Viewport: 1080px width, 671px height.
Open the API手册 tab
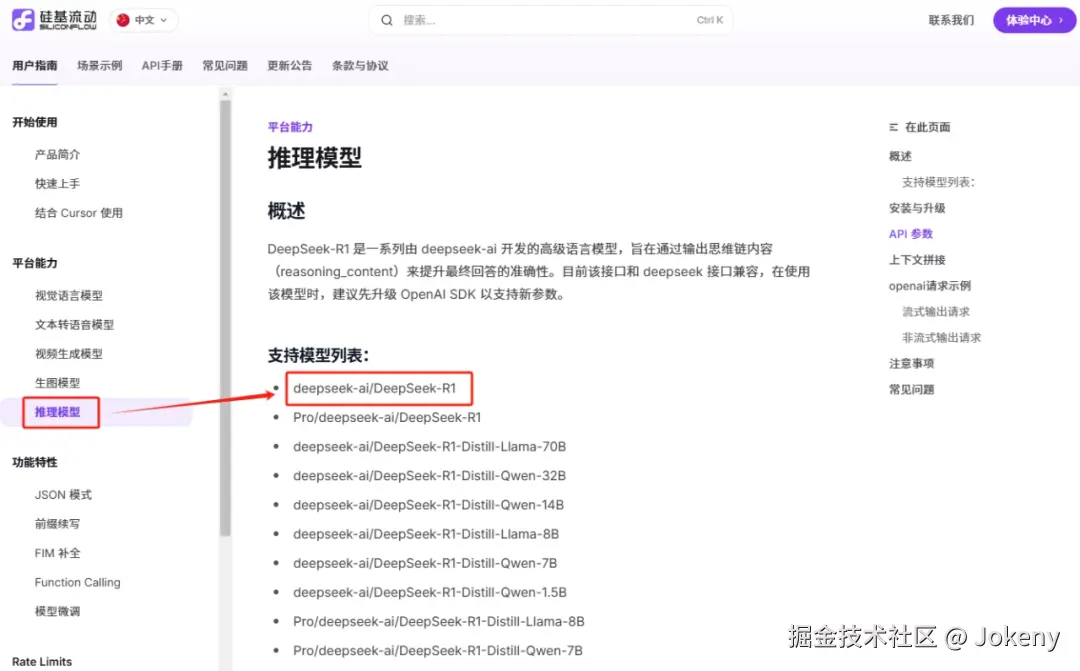point(162,65)
